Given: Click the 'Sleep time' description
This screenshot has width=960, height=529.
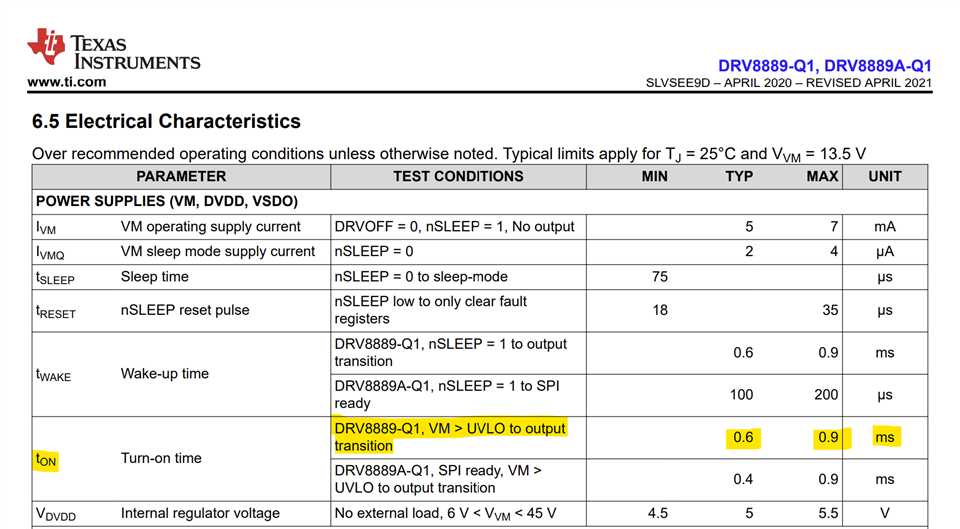Looking at the screenshot, I should click(154, 276).
